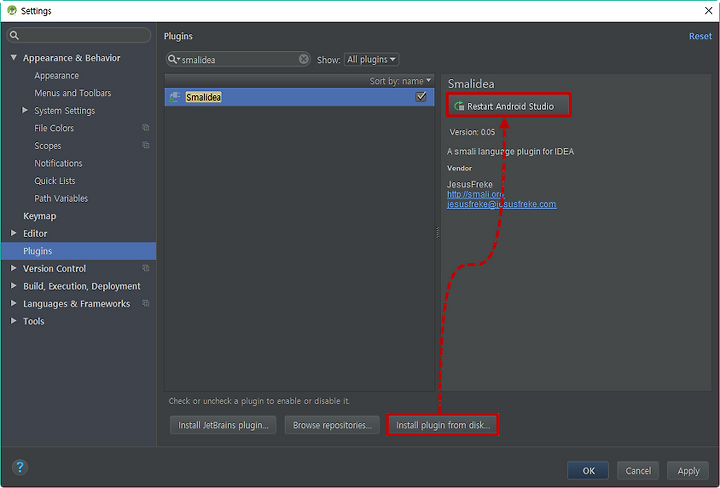Confirm settings with OK button
The image size is (720, 488).
coord(588,471)
